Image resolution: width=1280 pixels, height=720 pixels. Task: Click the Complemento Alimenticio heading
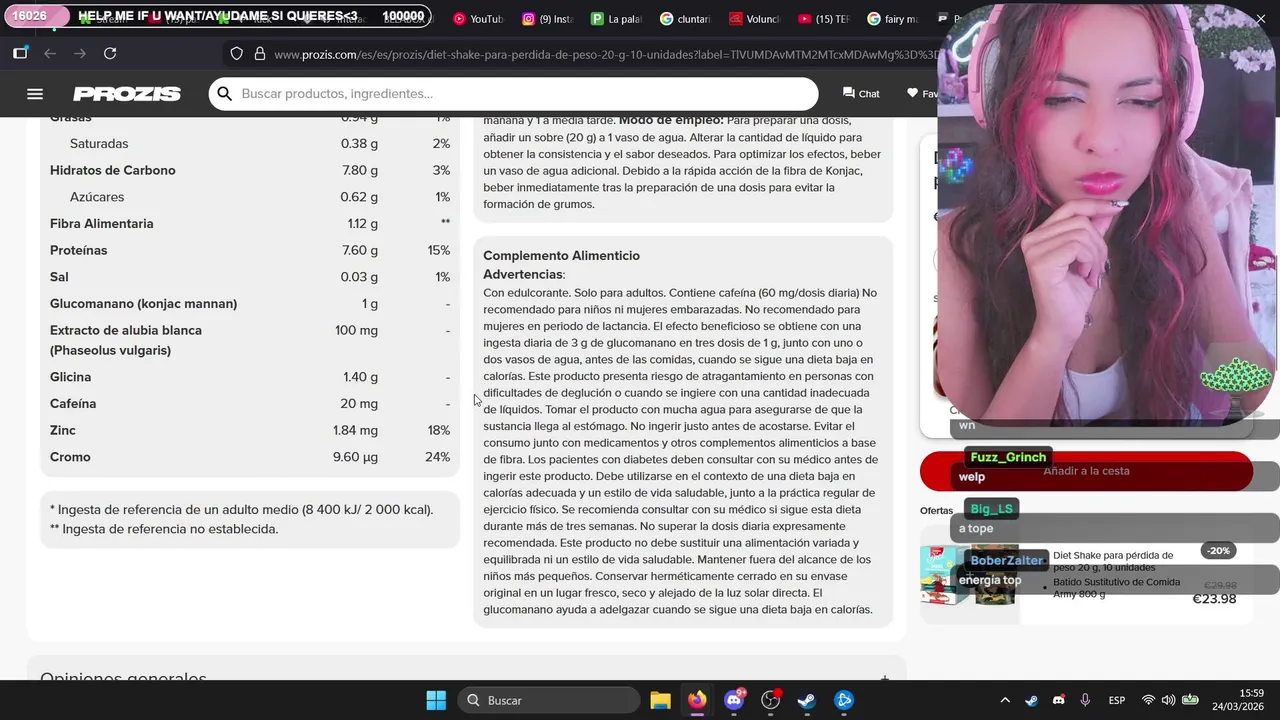(561, 256)
